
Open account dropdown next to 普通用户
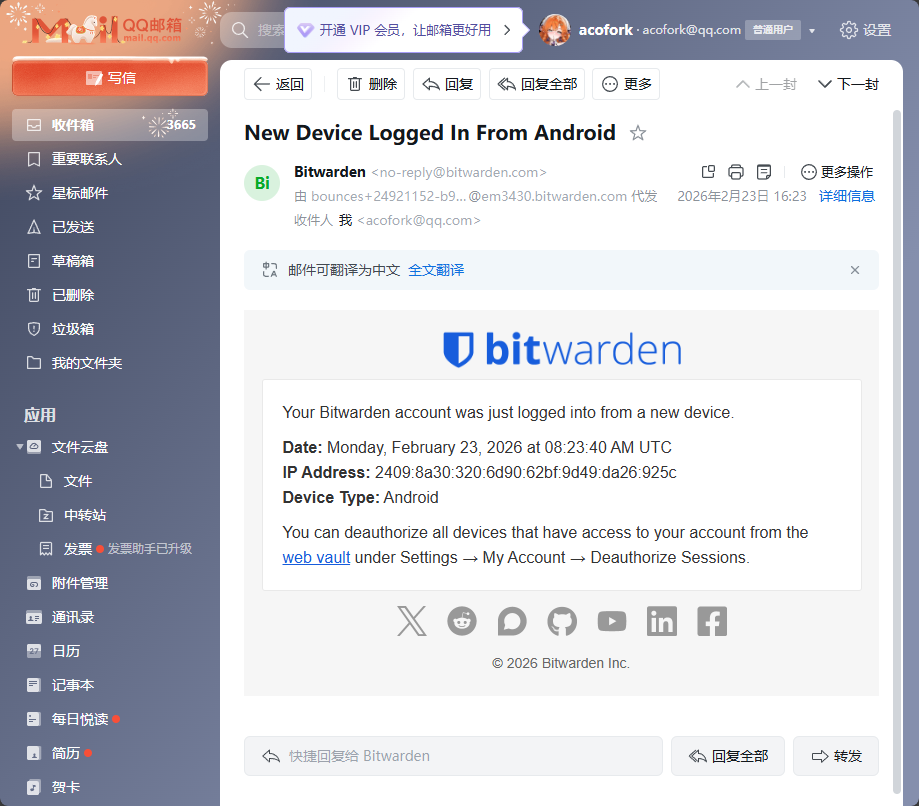[812, 31]
